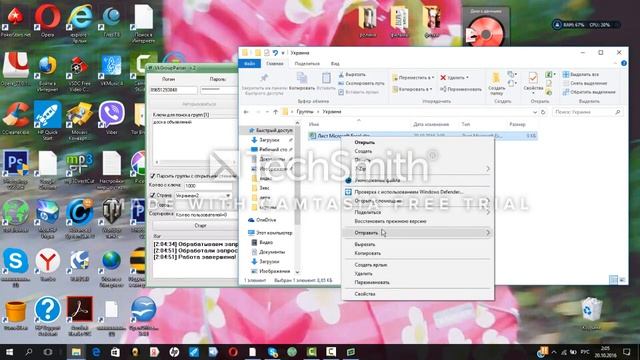This screenshot has width=640, height=360.
Task: Open the PokerStars.net desktop shortcut
Action: coord(16,19)
